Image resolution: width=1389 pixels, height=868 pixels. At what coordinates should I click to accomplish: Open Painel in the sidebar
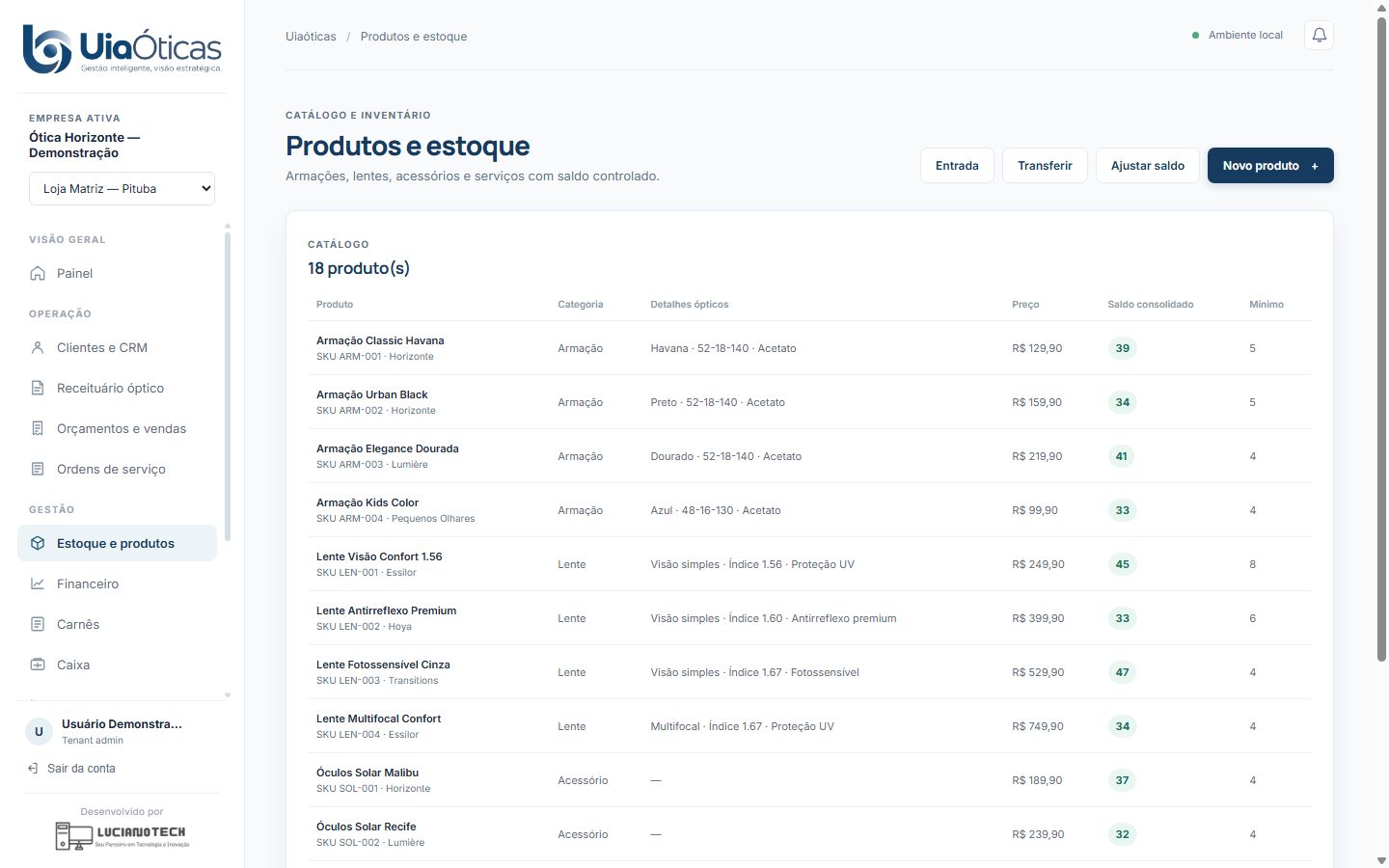click(x=117, y=273)
